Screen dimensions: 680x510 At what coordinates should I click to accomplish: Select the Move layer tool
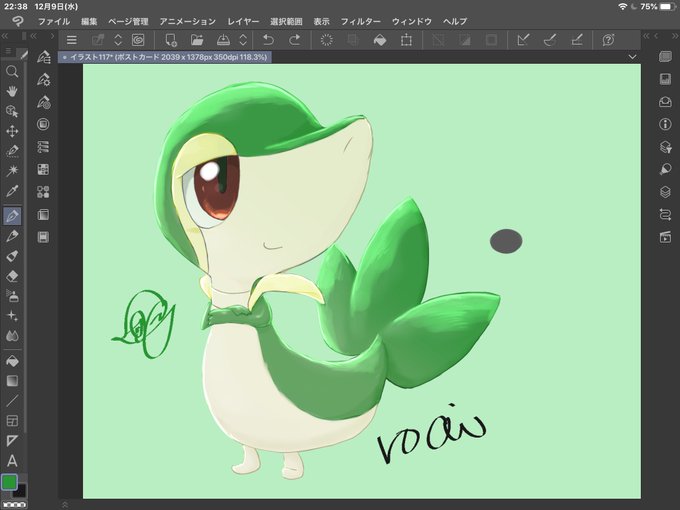click(12, 131)
